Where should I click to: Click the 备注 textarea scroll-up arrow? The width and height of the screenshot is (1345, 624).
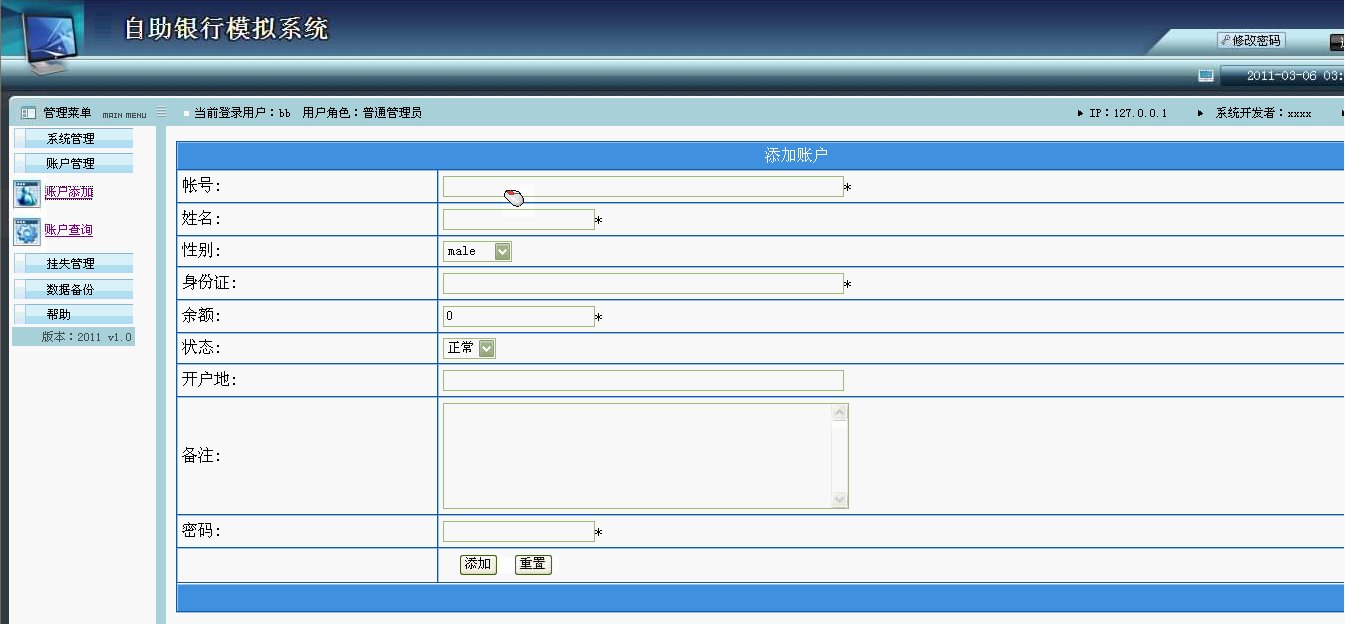coord(839,413)
